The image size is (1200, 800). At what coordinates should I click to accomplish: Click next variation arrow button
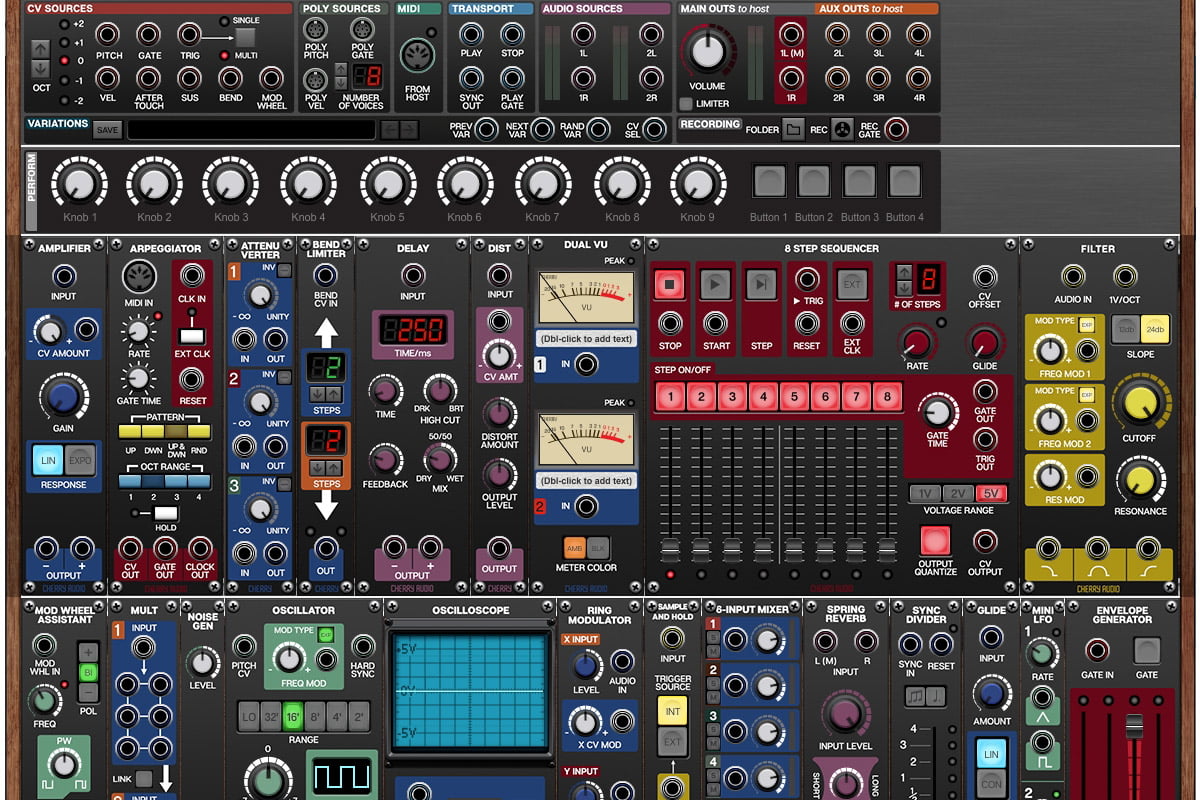[409, 129]
